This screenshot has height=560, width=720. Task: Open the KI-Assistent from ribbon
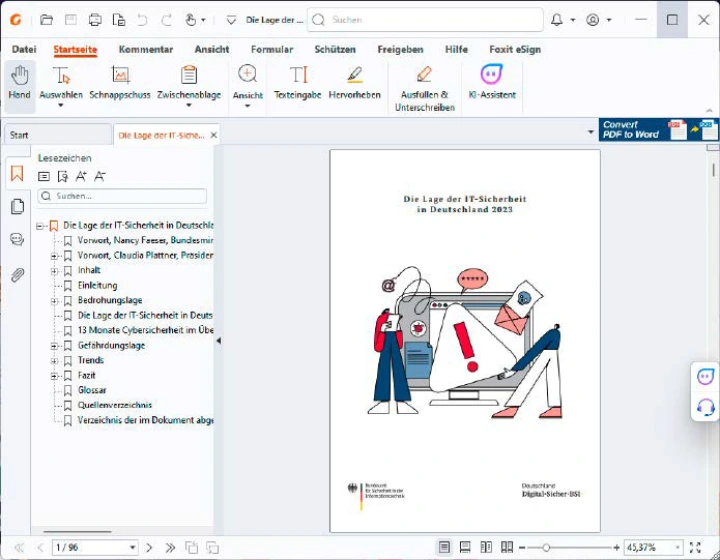[491, 83]
